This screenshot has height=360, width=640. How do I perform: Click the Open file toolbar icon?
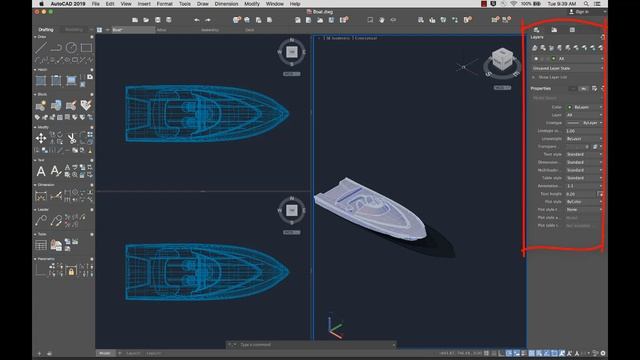(x=146, y=20)
